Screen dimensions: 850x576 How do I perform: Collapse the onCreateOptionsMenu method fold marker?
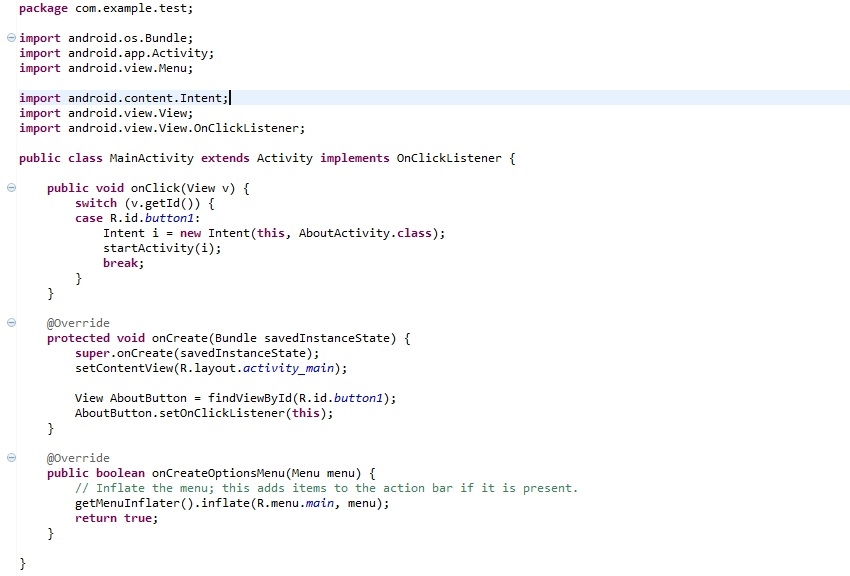click(x=11, y=457)
